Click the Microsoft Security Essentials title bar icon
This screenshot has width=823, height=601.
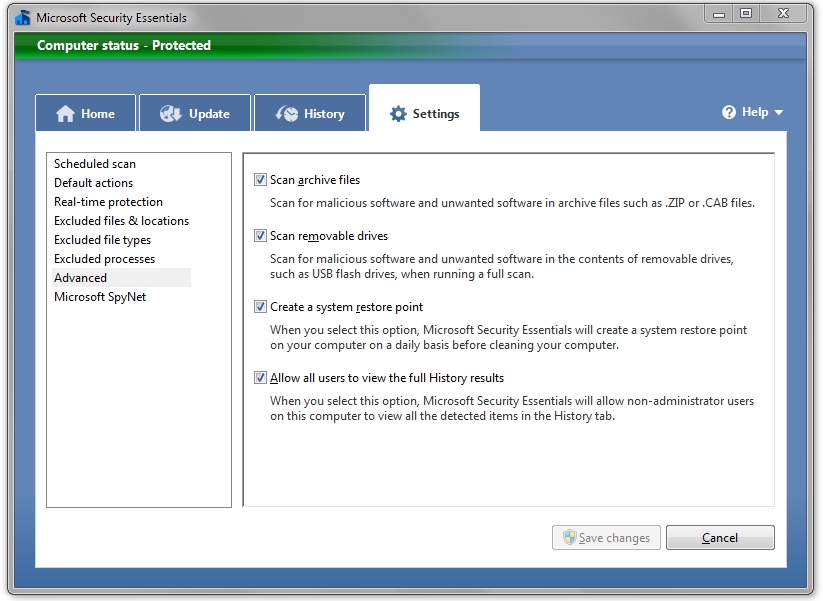coord(23,17)
